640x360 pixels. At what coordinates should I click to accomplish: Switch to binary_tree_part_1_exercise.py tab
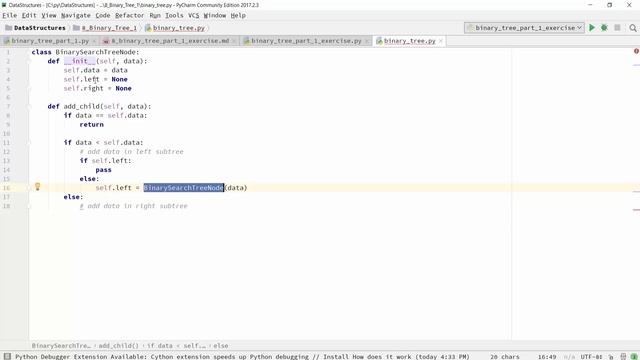coord(306,41)
